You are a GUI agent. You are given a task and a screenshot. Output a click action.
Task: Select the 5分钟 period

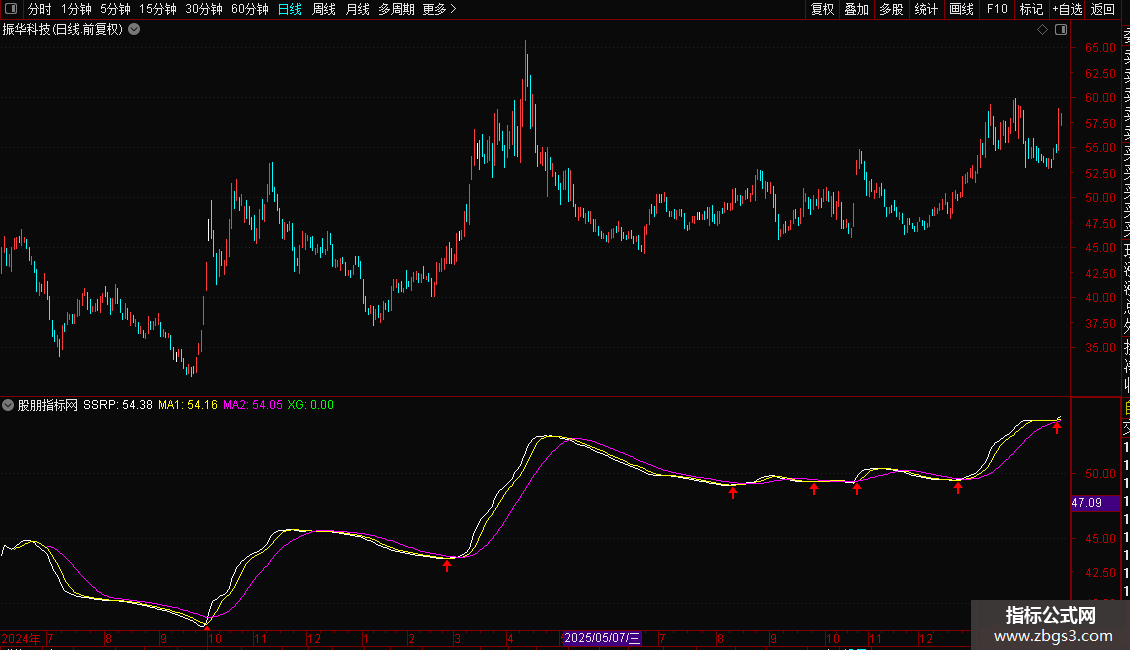115,9
